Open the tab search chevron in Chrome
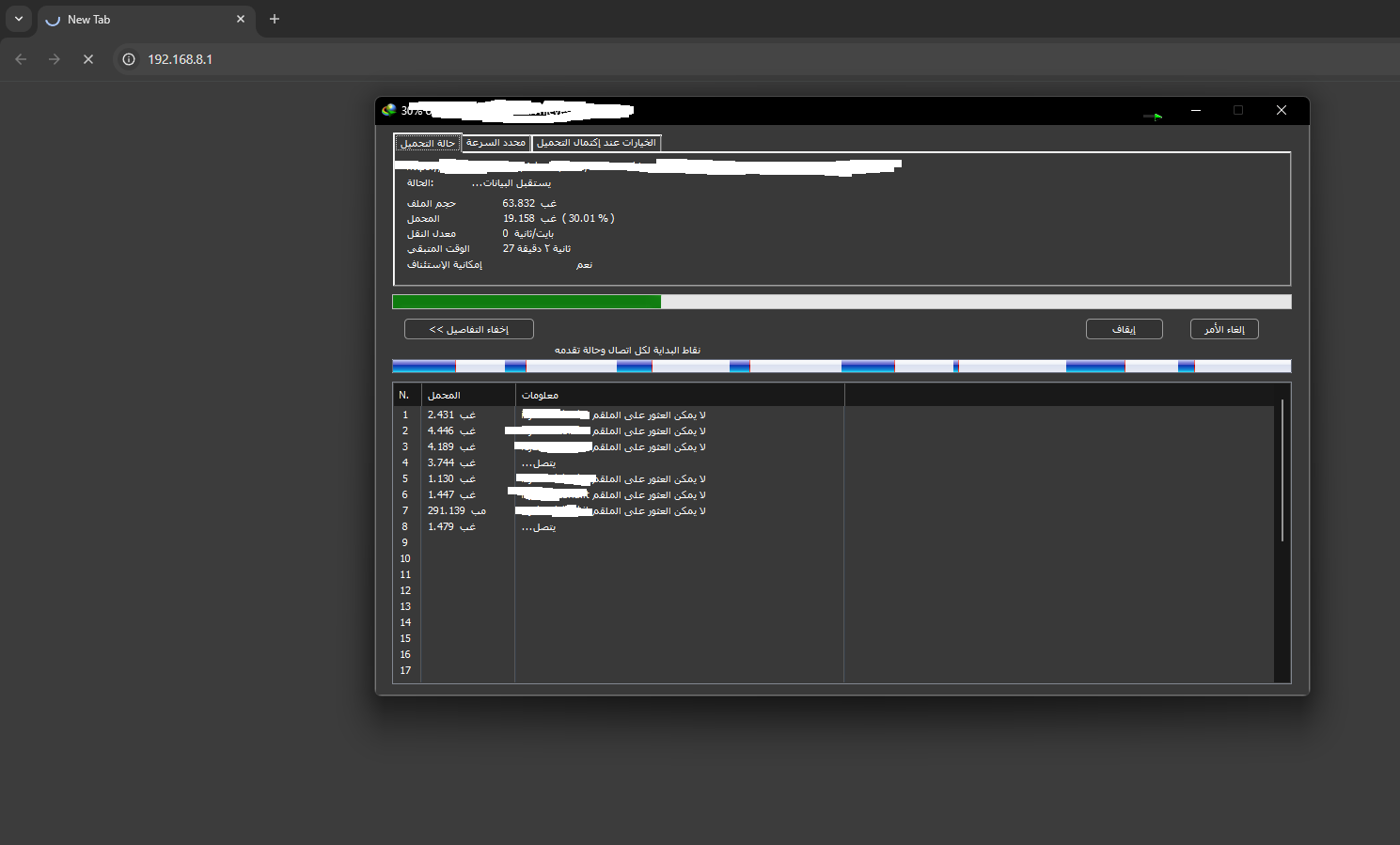This screenshot has height=845, width=1400. 19,19
